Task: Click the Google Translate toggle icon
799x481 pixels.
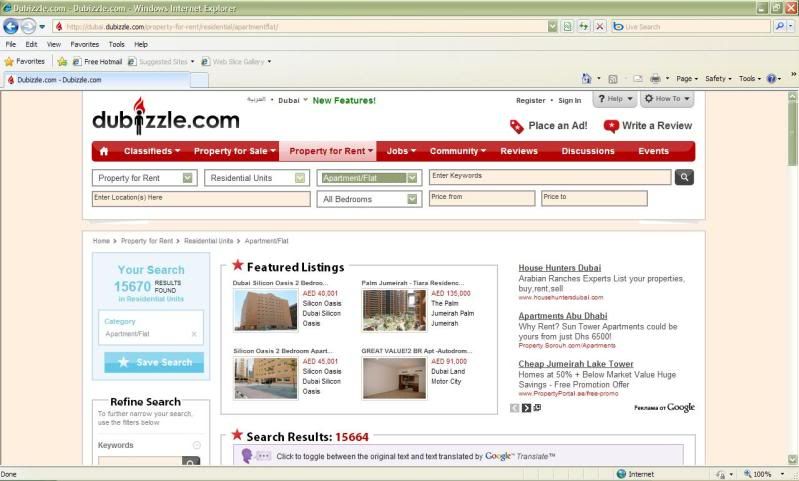Action: coord(256,456)
